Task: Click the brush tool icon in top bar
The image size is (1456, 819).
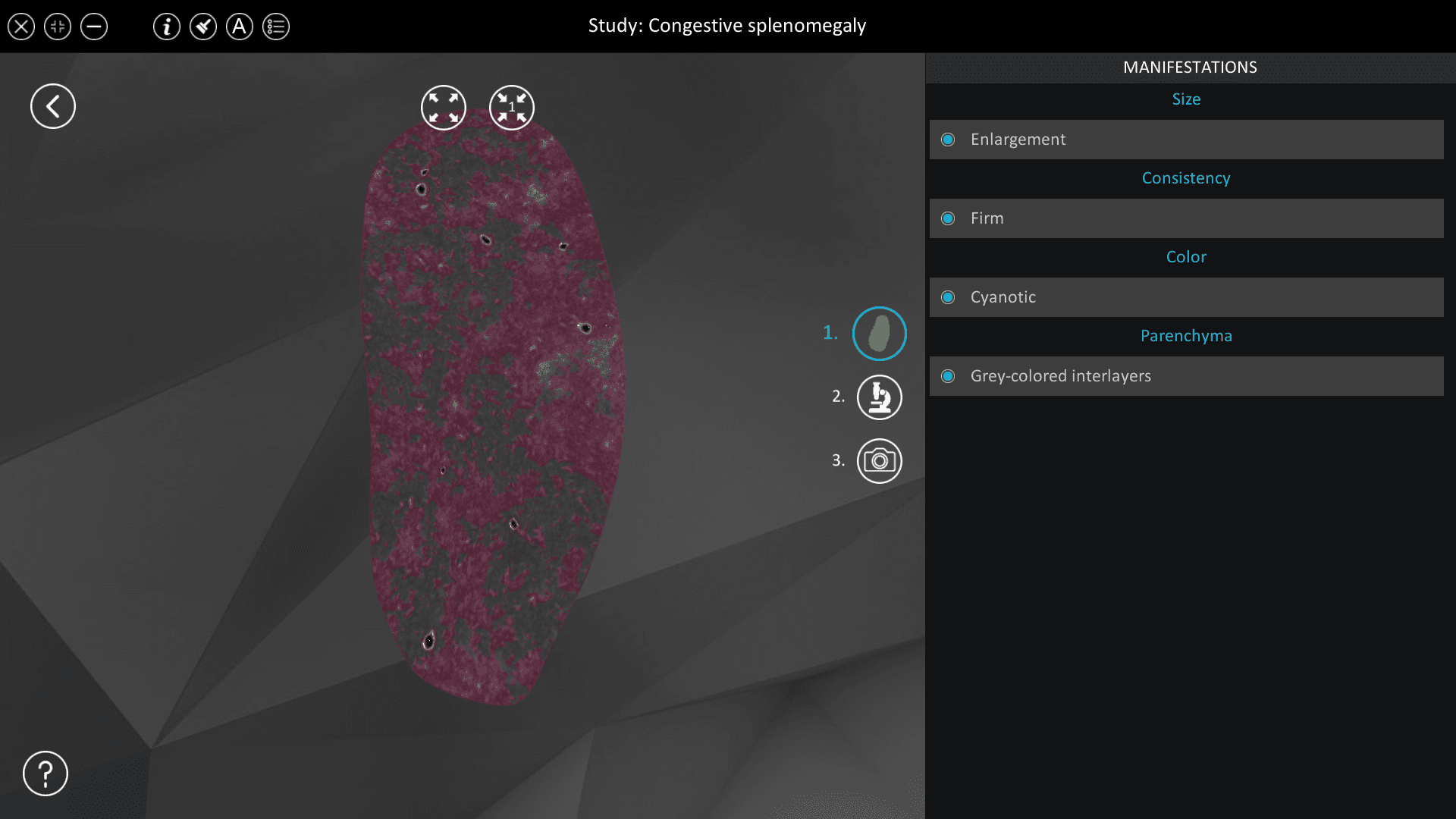Action: (203, 27)
